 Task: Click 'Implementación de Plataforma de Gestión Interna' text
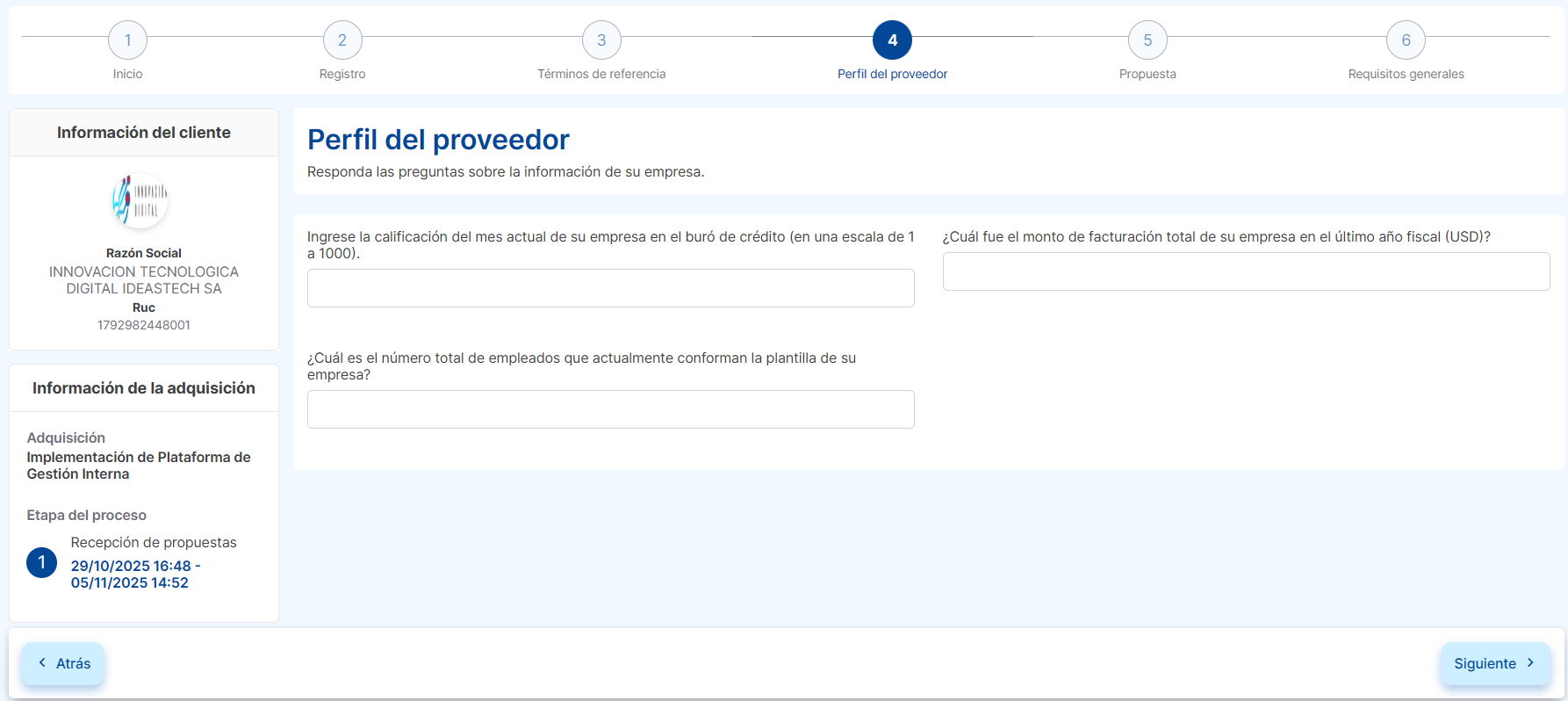pyautogui.click(x=139, y=466)
